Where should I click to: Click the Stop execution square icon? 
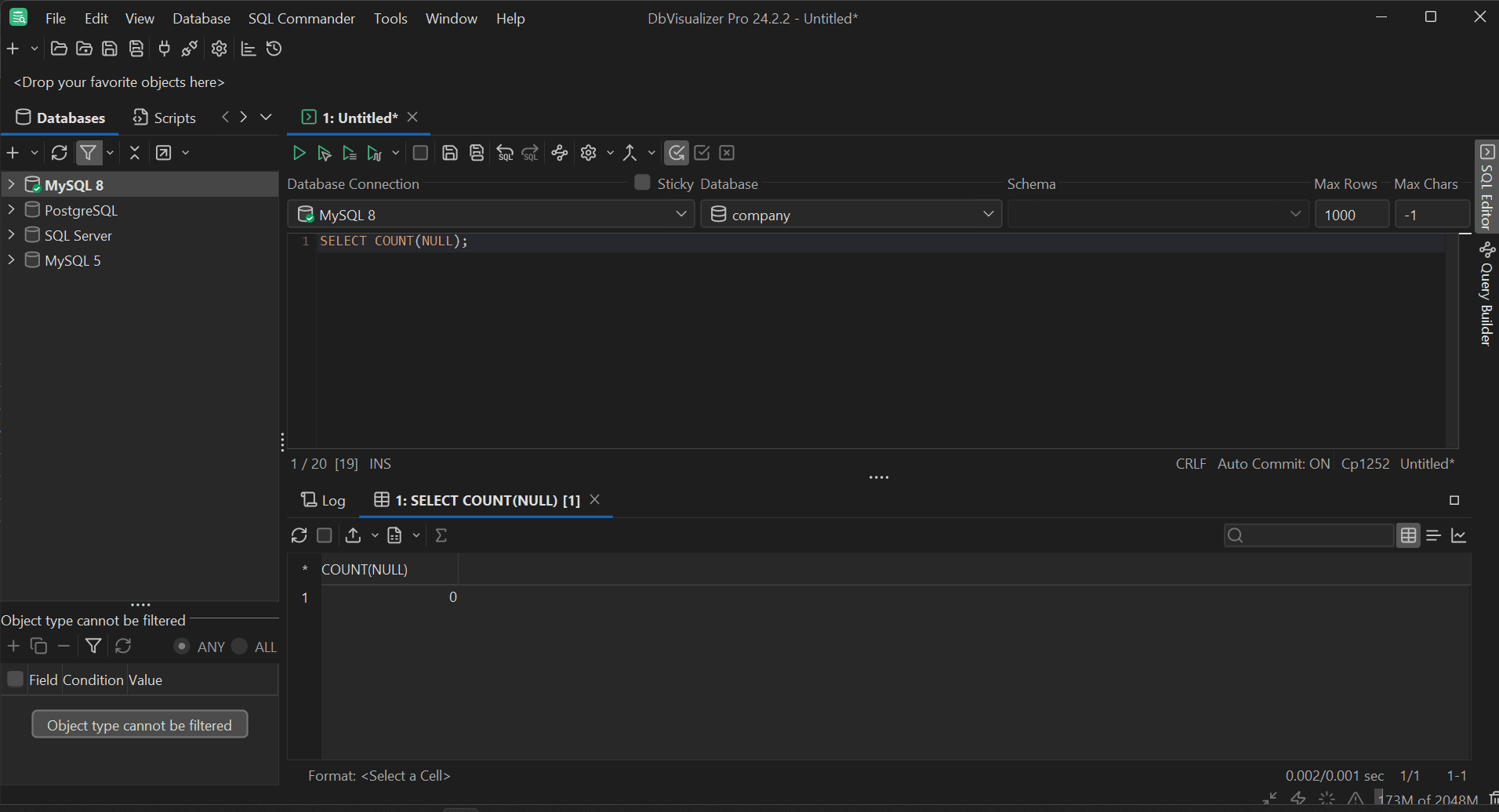(420, 153)
